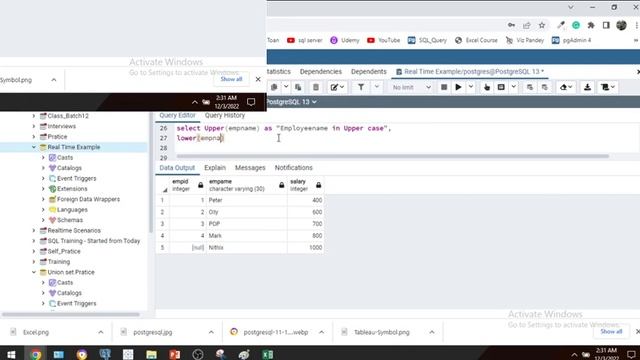The height and width of the screenshot is (360, 640).
Task: Open the Execute options dropdown arrow
Action: point(471,87)
